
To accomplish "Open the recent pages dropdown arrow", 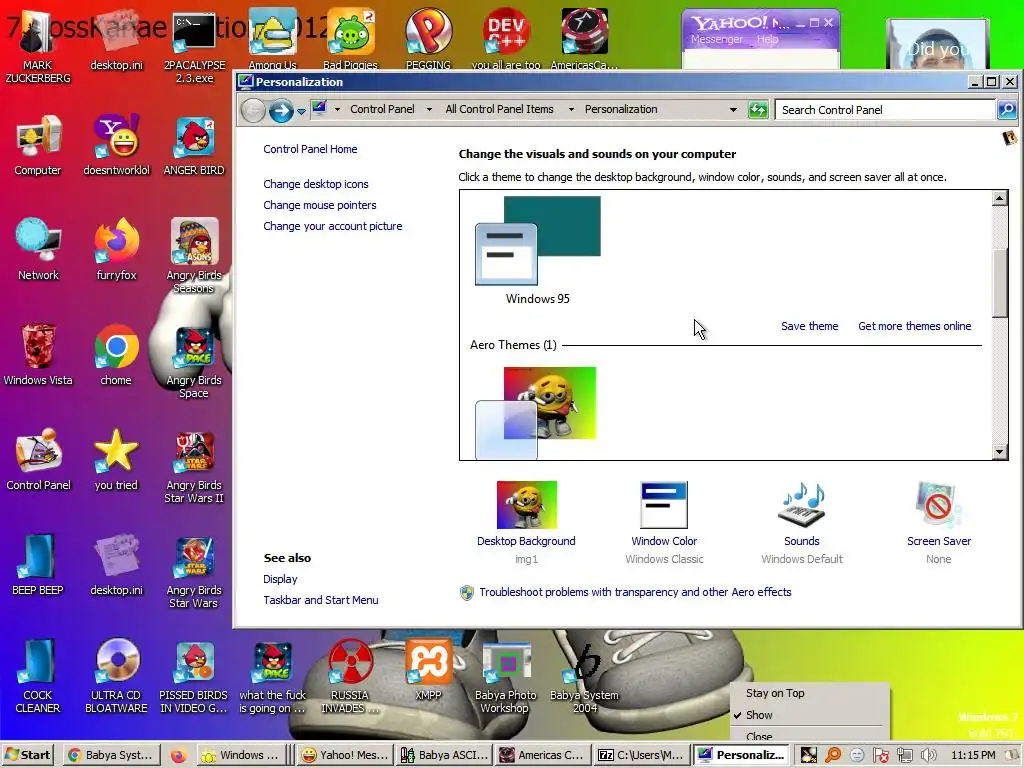I will (x=301, y=111).
